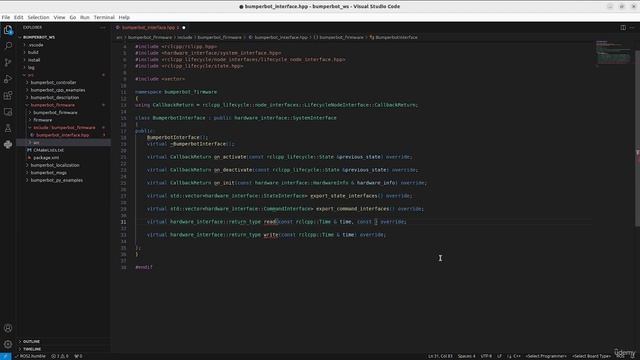Expand the bumperbot_cpp_examples folder
The width and height of the screenshot is (640, 360).
pos(58,90)
